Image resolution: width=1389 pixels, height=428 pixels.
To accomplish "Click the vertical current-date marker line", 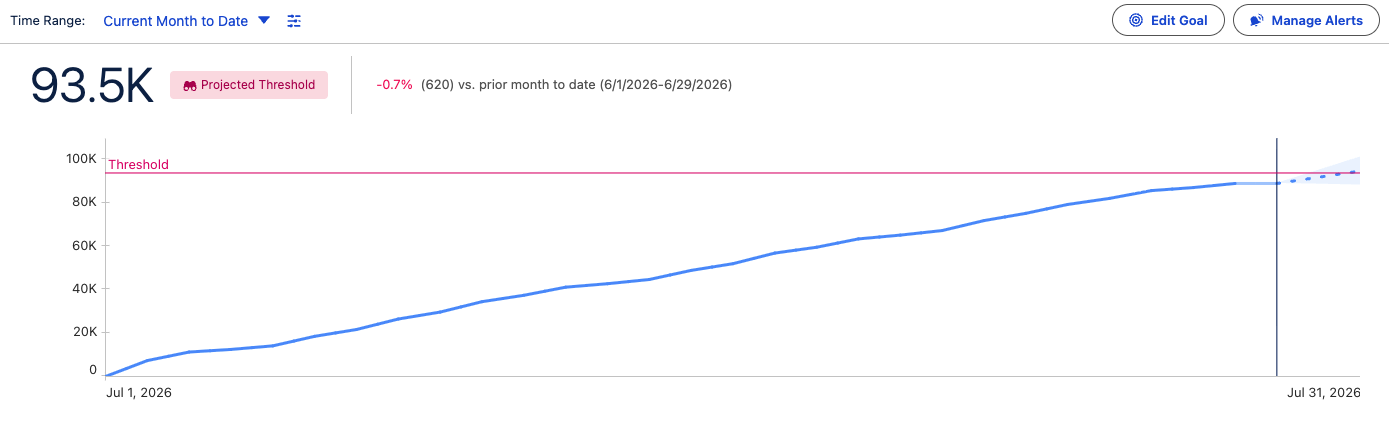I will [1277, 257].
